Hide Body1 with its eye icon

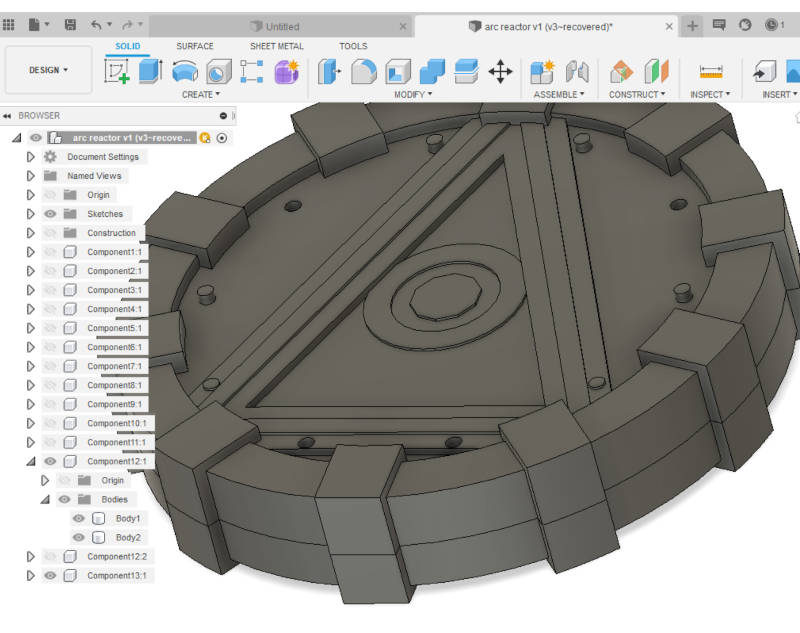(x=79, y=518)
